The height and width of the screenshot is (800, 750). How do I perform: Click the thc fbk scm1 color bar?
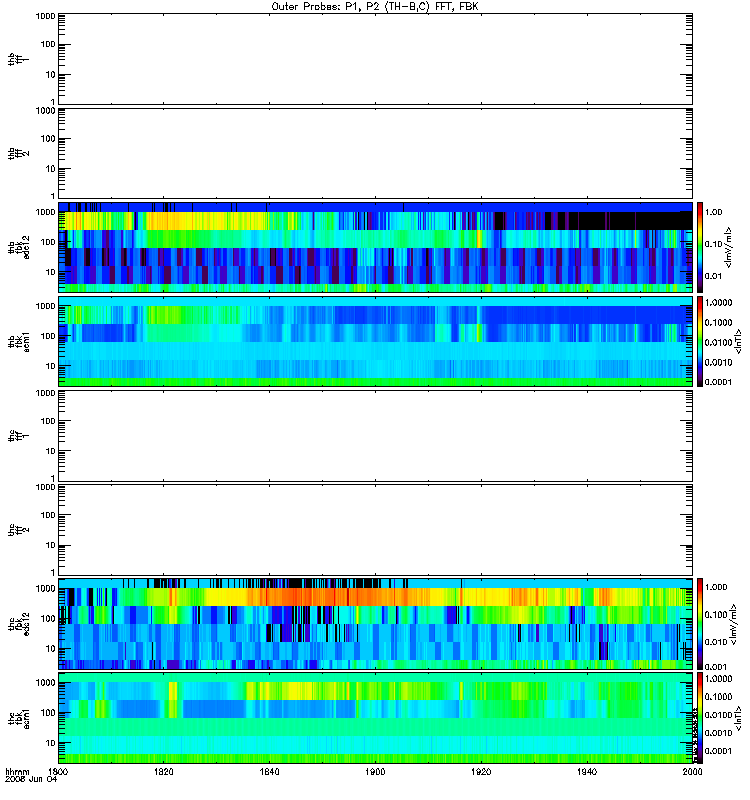(700, 718)
